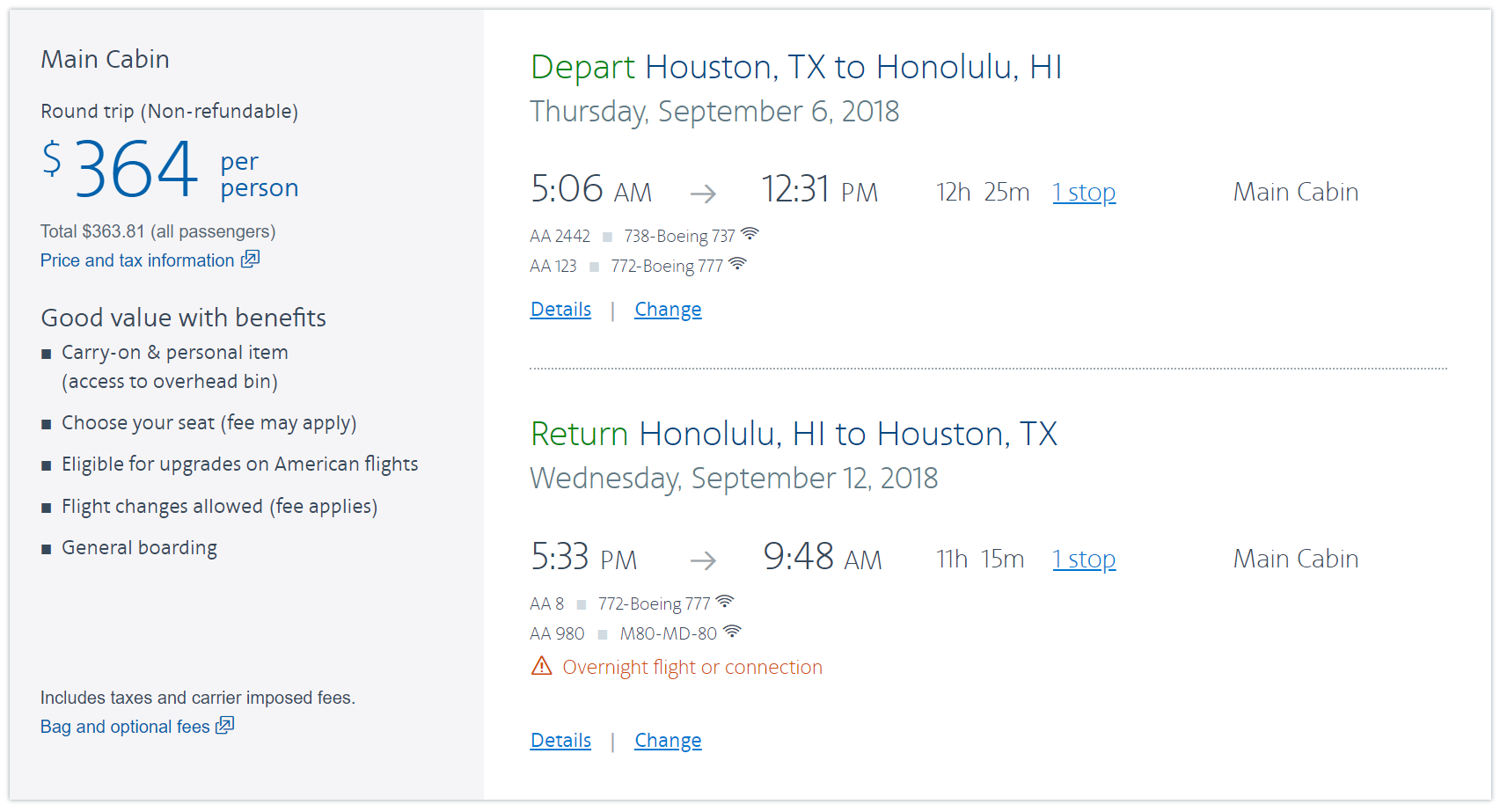Click the overnight flight warning triangle icon

pos(541,667)
